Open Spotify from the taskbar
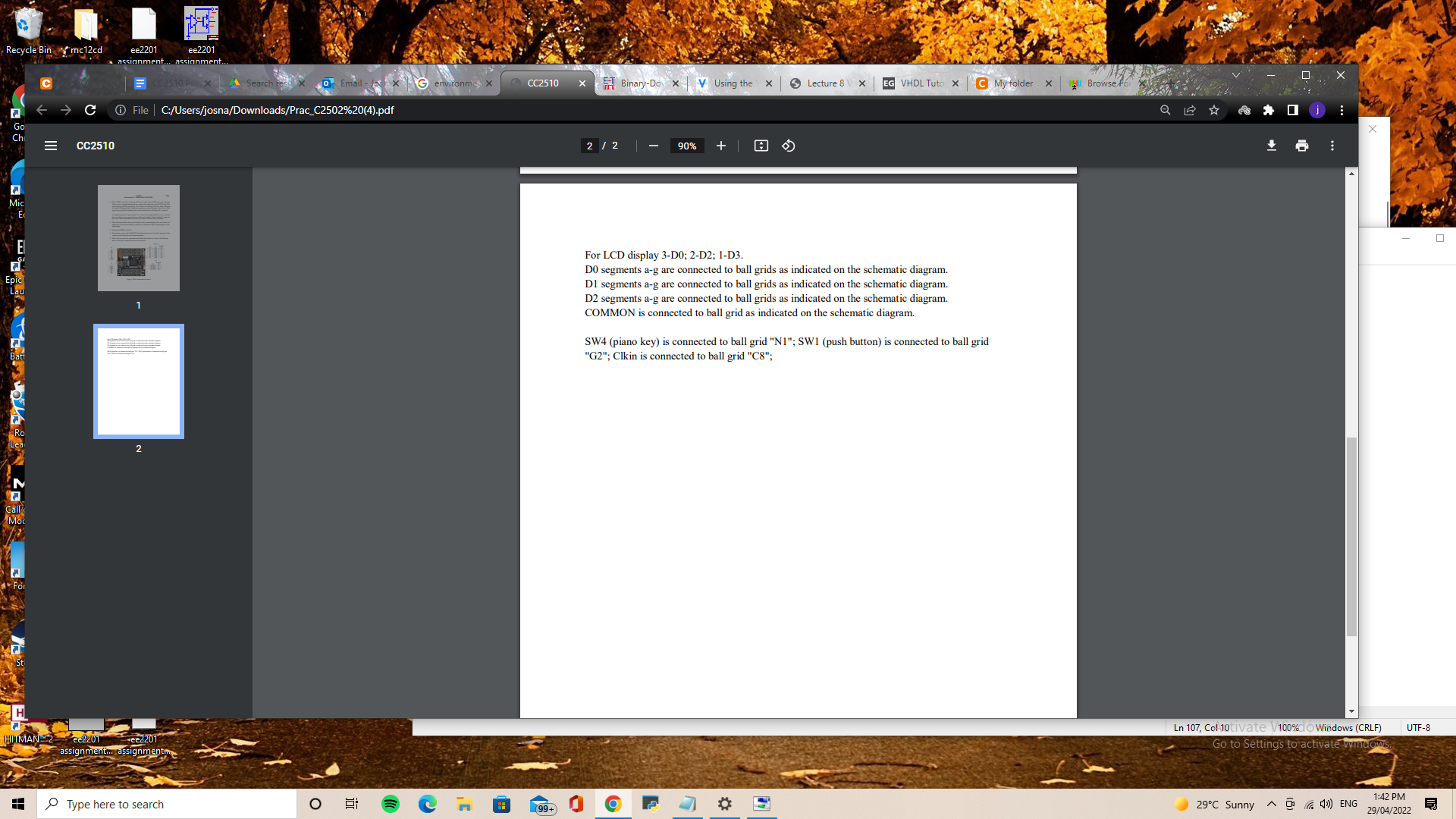 click(x=391, y=804)
